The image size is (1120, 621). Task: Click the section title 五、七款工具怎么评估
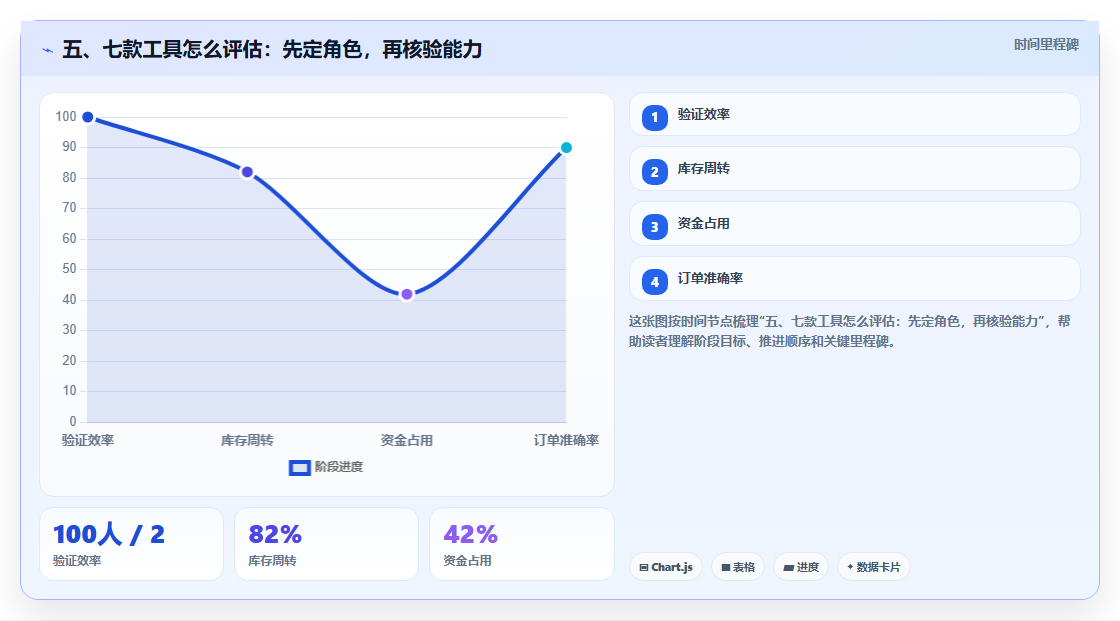[272, 50]
